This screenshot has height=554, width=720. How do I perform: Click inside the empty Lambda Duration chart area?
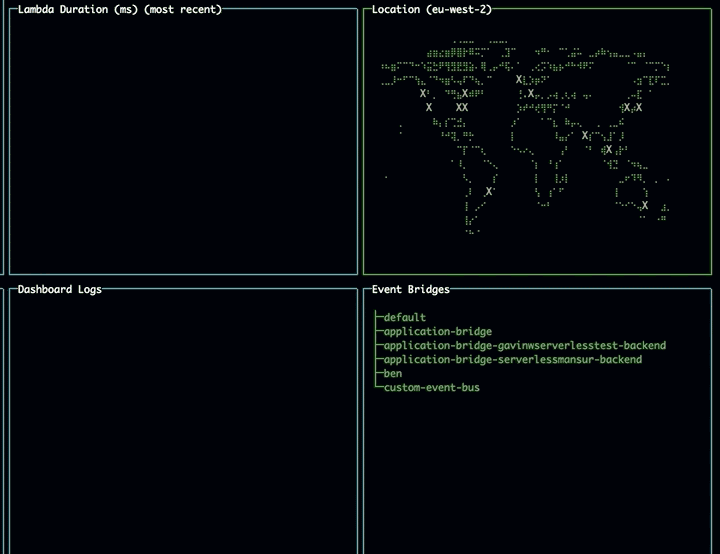coord(182,140)
